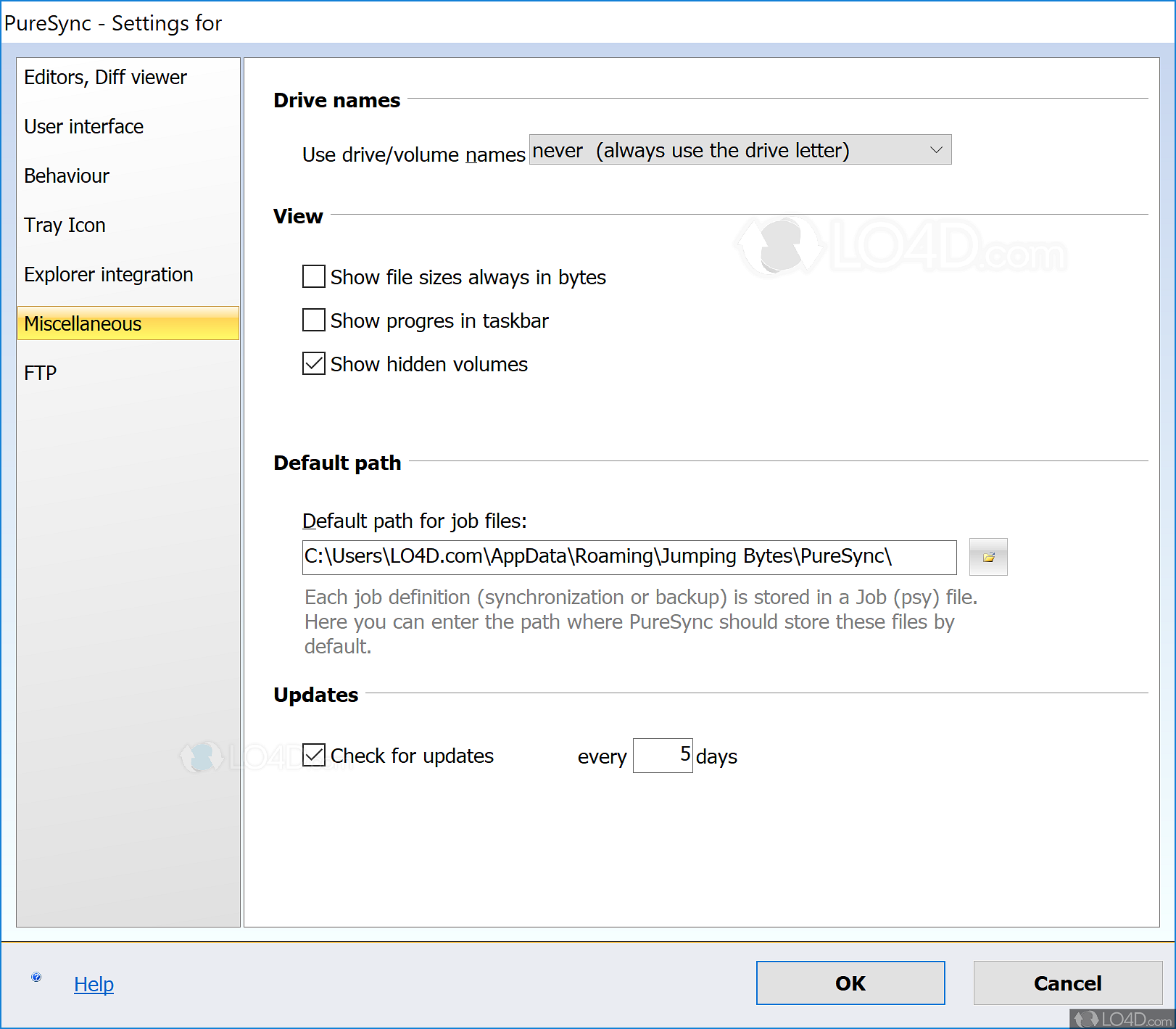The image size is (1176, 1029).
Task: Click the update interval days field
Action: click(662, 755)
